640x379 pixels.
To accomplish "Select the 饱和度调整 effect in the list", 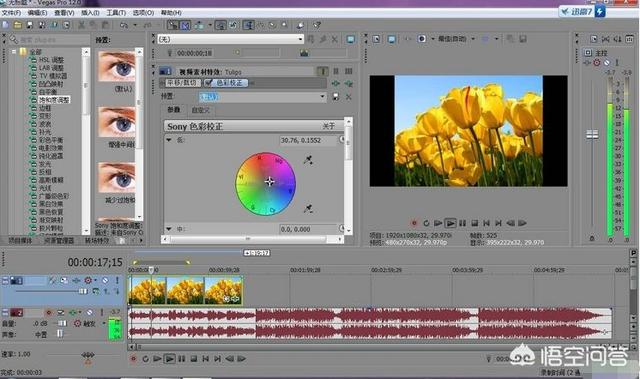I will click(x=54, y=100).
